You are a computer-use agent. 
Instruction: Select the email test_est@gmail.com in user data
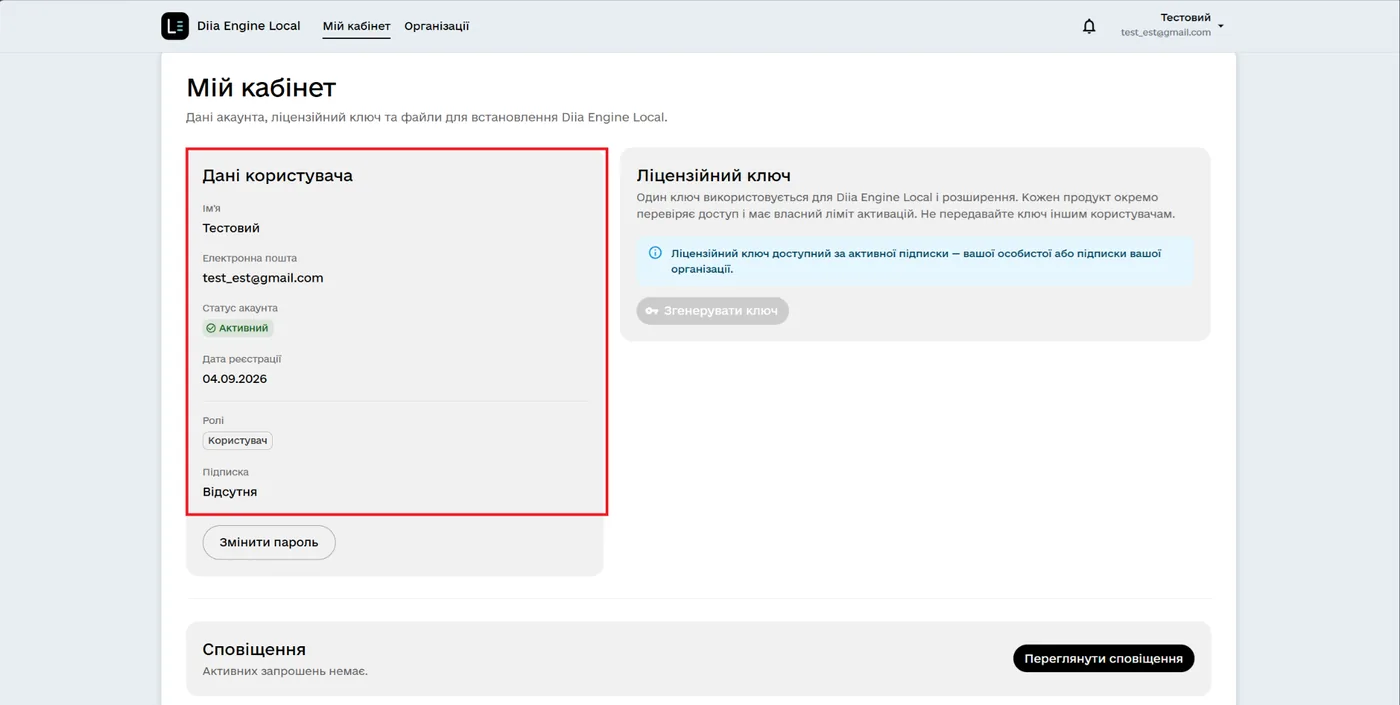click(263, 278)
